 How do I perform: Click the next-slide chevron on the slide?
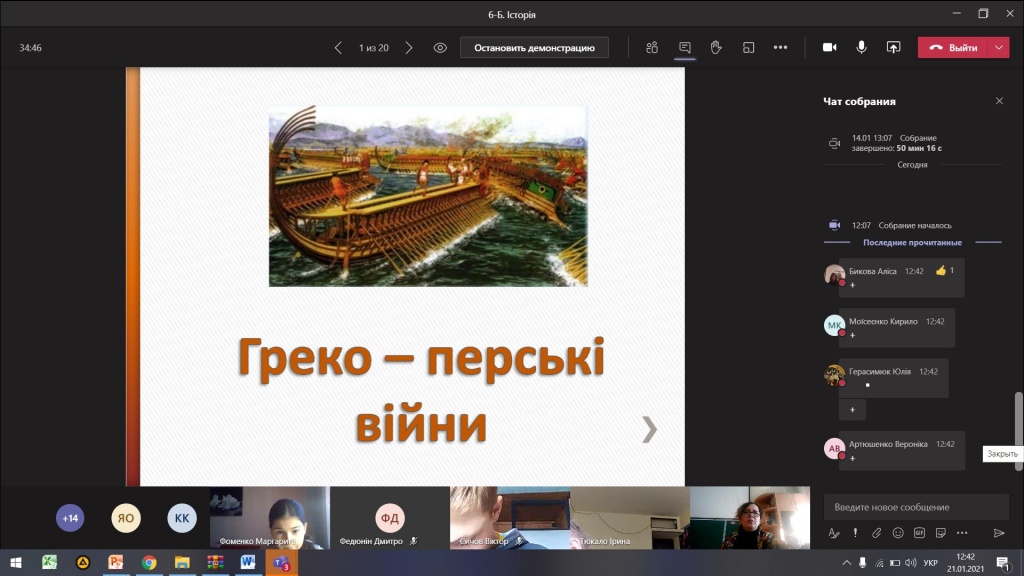coord(649,430)
